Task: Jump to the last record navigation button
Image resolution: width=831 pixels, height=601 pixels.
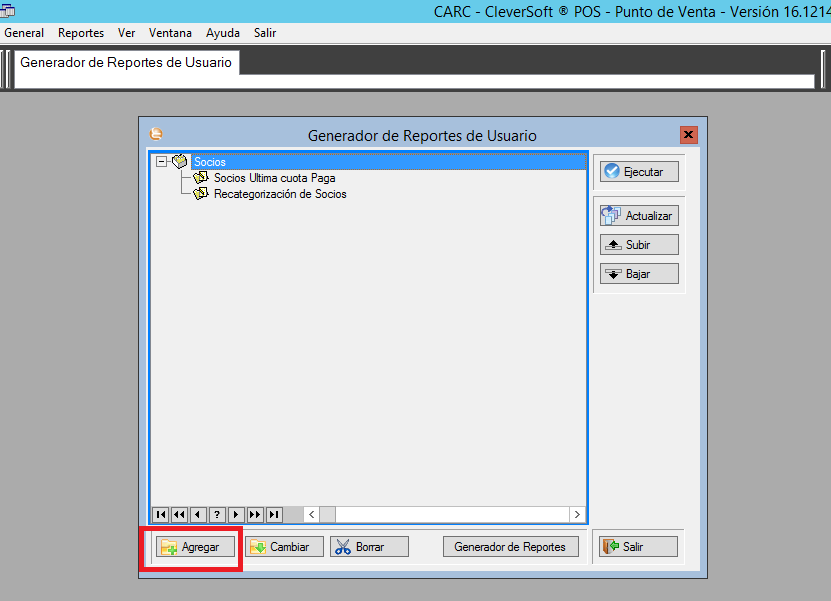Action: click(x=274, y=514)
